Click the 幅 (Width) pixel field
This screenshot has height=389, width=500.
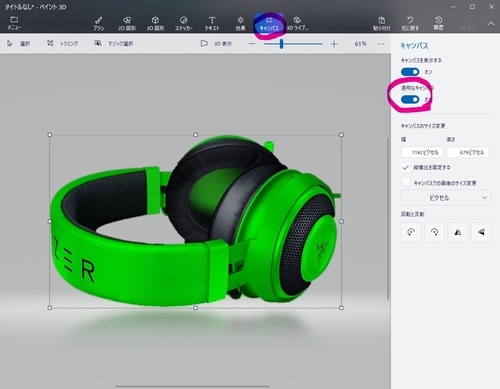422,152
